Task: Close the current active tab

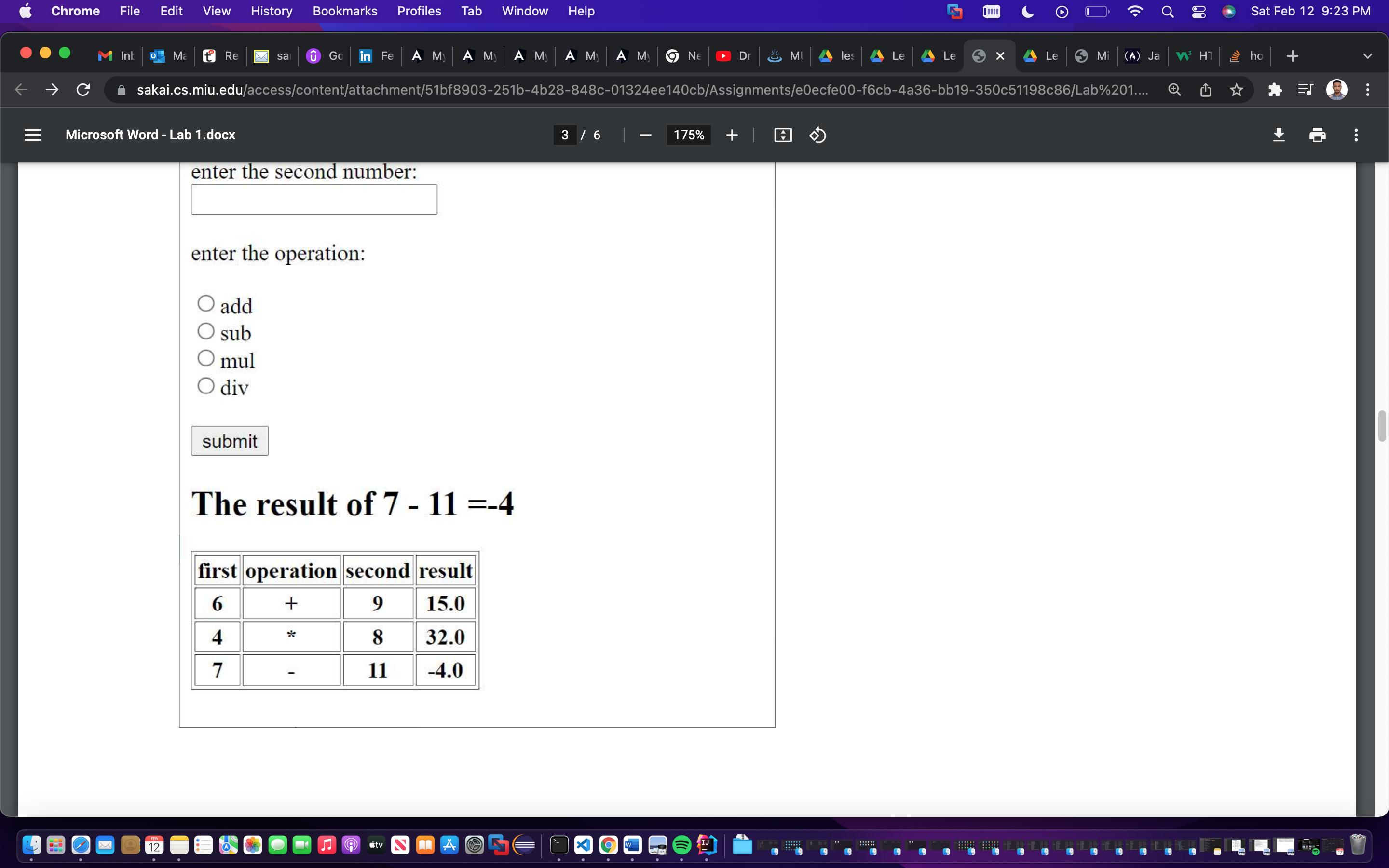Action: (1000, 55)
